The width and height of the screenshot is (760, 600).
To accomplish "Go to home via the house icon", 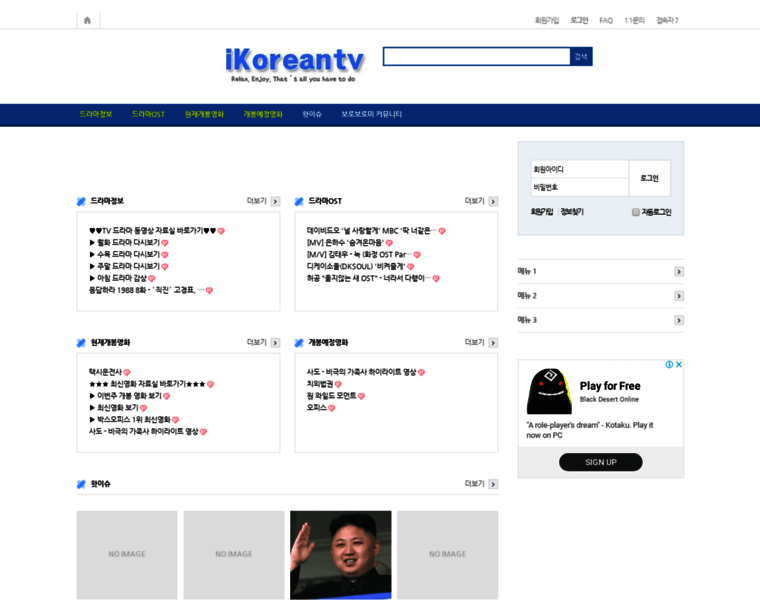I will [x=87, y=20].
